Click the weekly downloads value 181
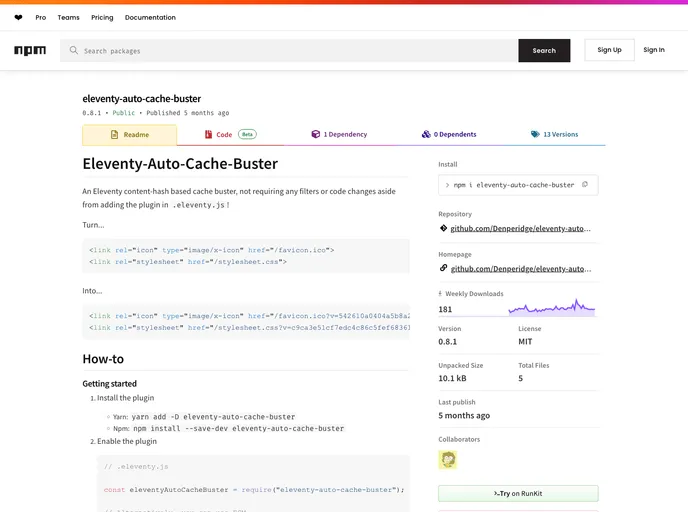688x512 pixels. 445,309
